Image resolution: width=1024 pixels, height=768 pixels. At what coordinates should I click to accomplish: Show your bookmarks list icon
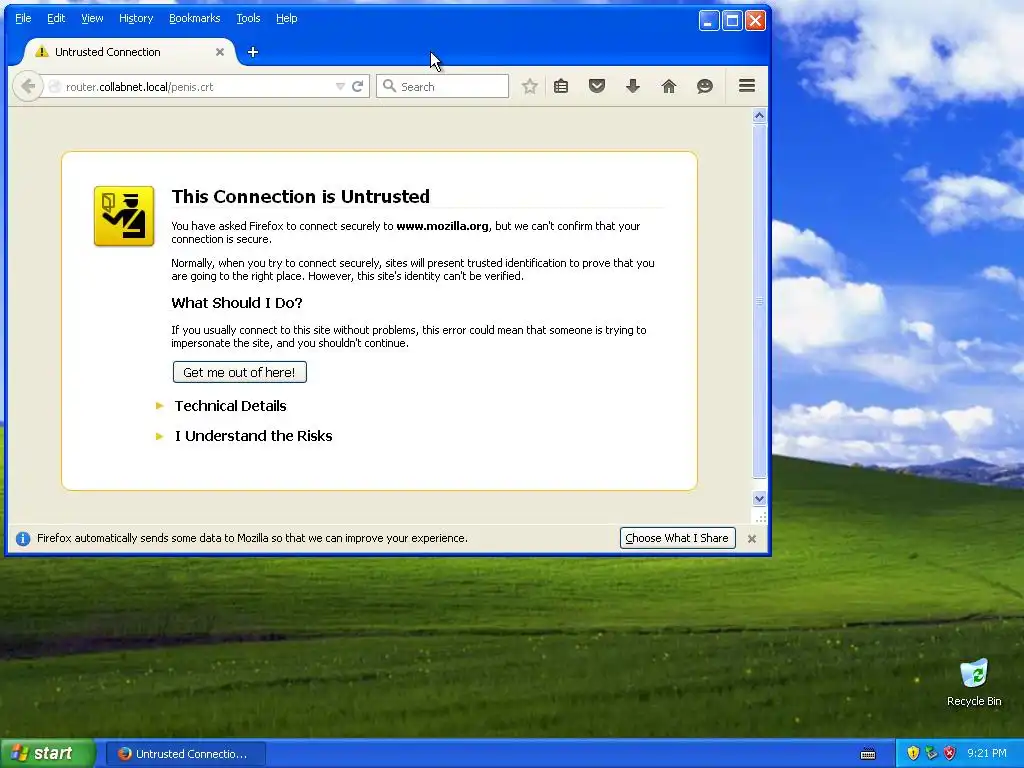pos(561,86)
